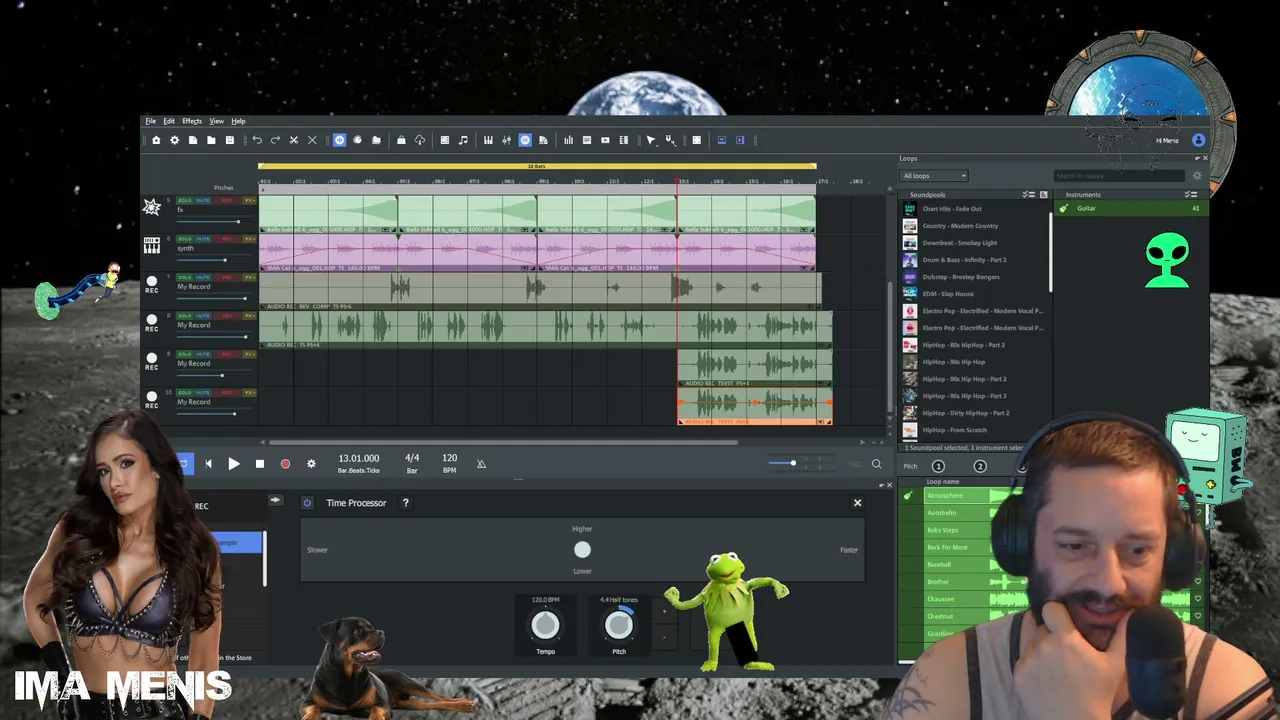This screenshot has width=1280, height=720.
Task: Open the View menu
Action: click(216, 121)
